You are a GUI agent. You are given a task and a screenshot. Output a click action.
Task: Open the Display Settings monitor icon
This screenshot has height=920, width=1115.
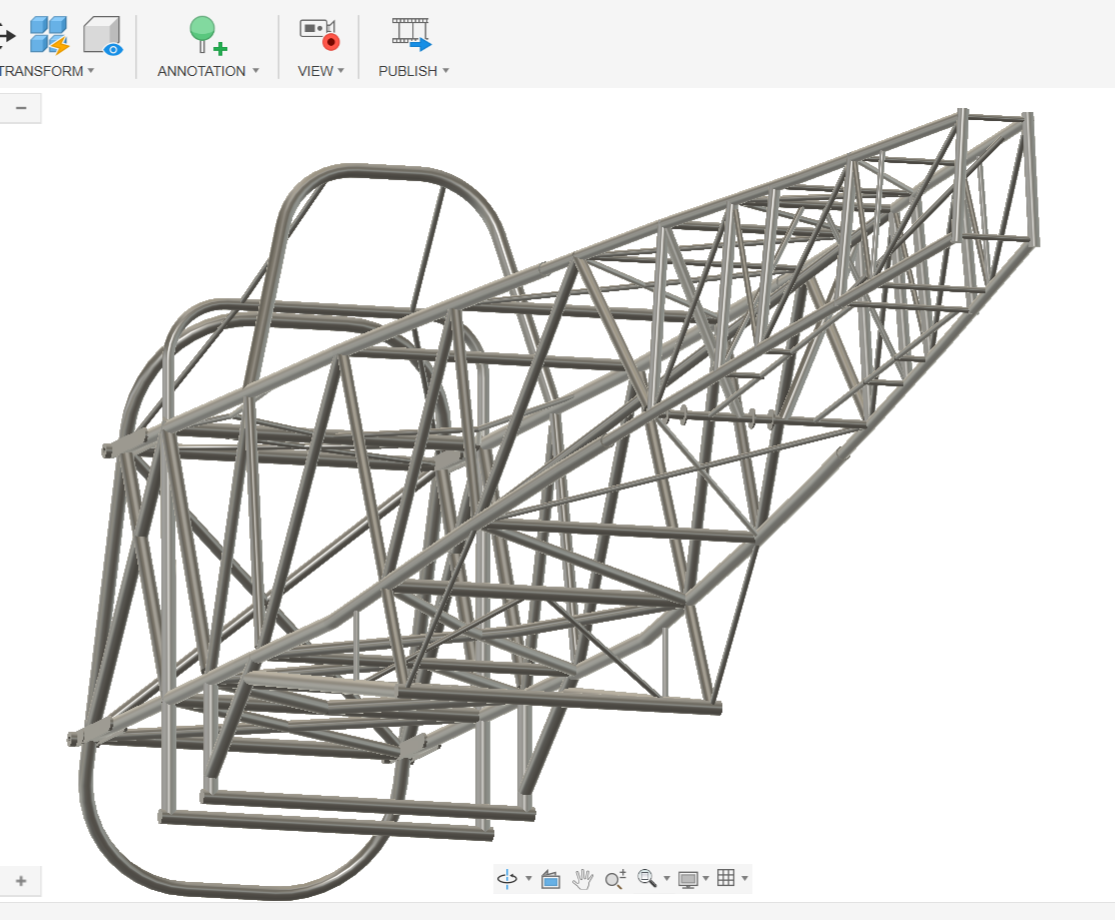coord(688,879)
